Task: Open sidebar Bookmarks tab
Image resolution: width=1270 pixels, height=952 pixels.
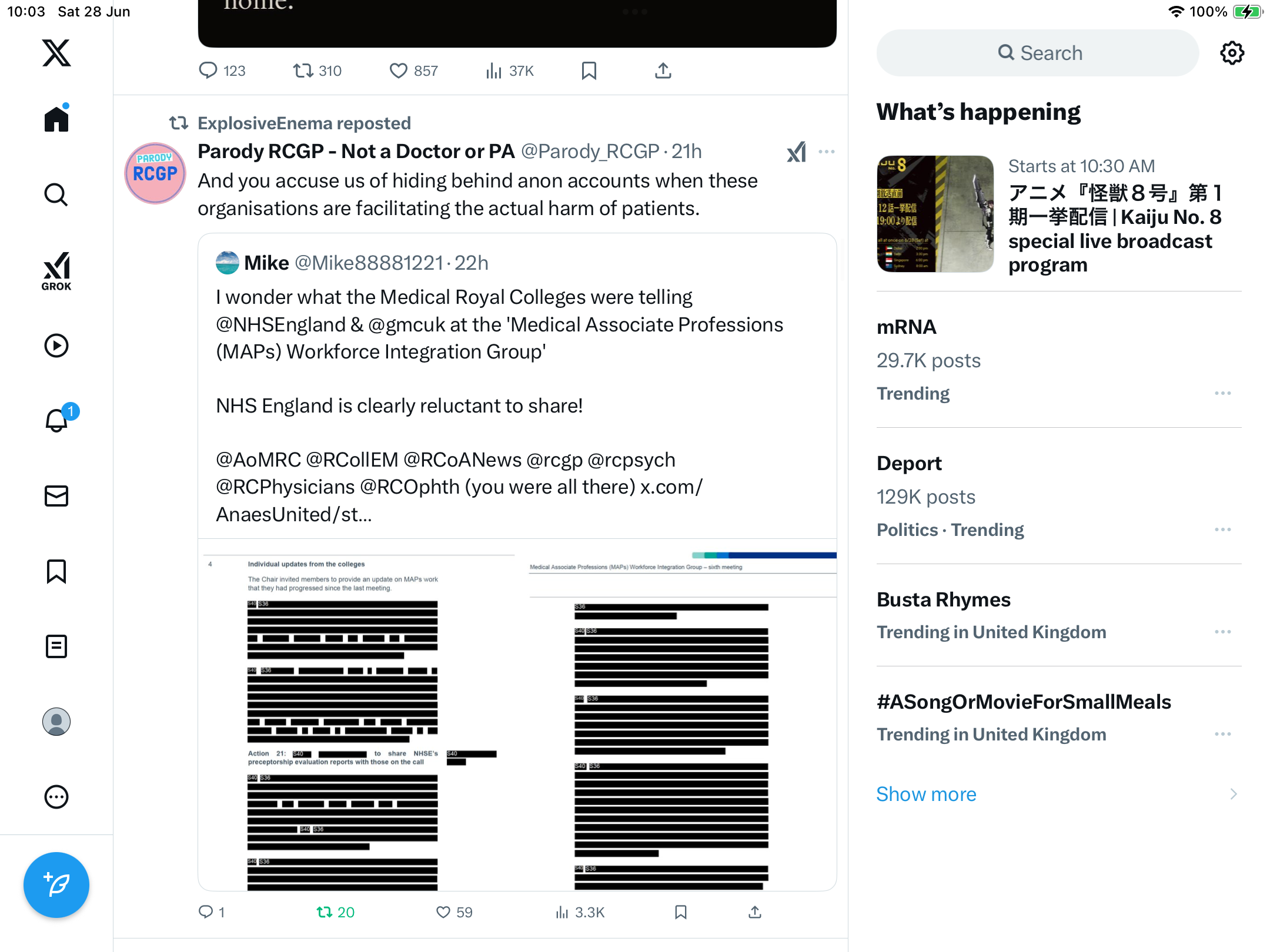Action: coord(56,571)
